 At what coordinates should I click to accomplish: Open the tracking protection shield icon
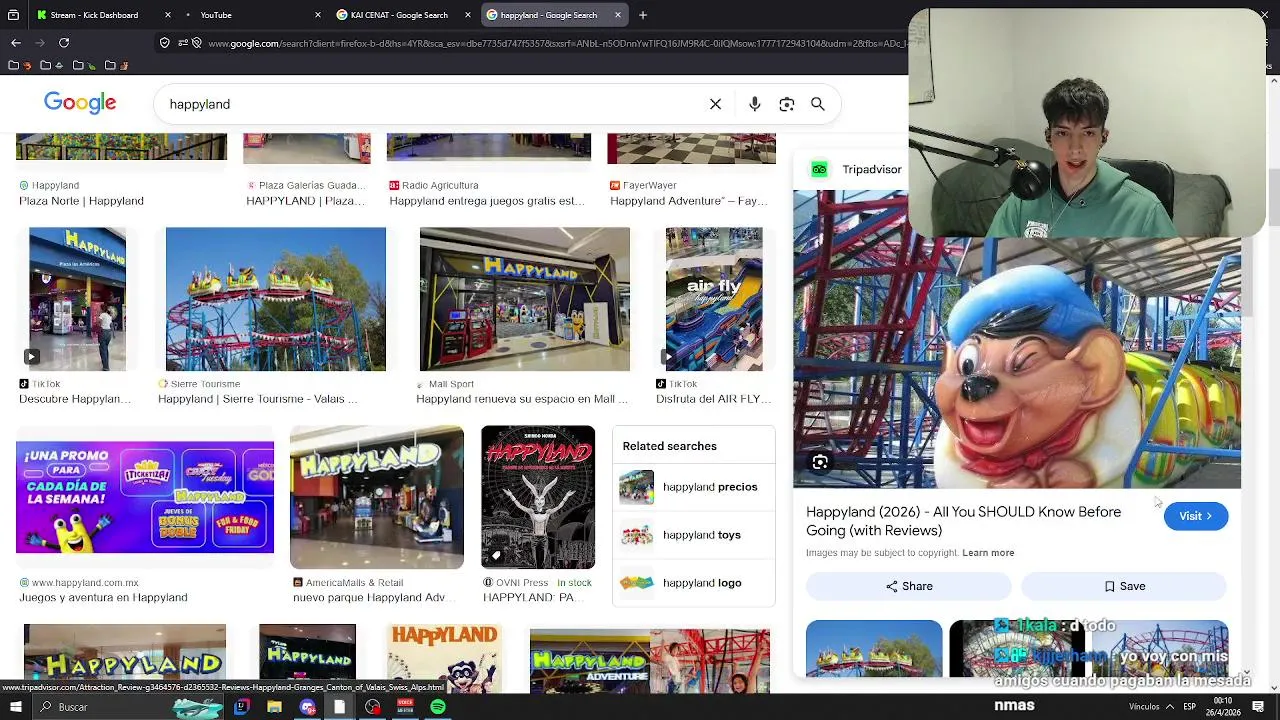point(165,43)
